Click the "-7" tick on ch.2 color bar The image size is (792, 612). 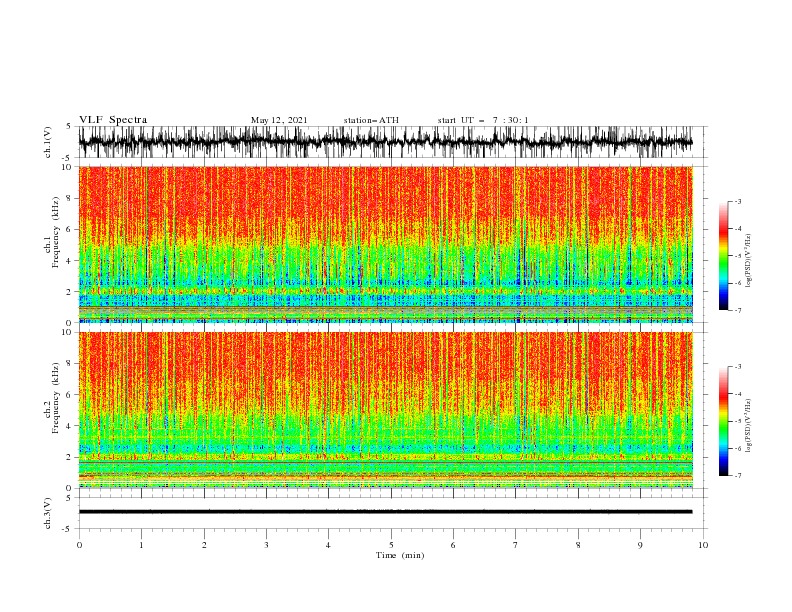[x=737, y=476]
